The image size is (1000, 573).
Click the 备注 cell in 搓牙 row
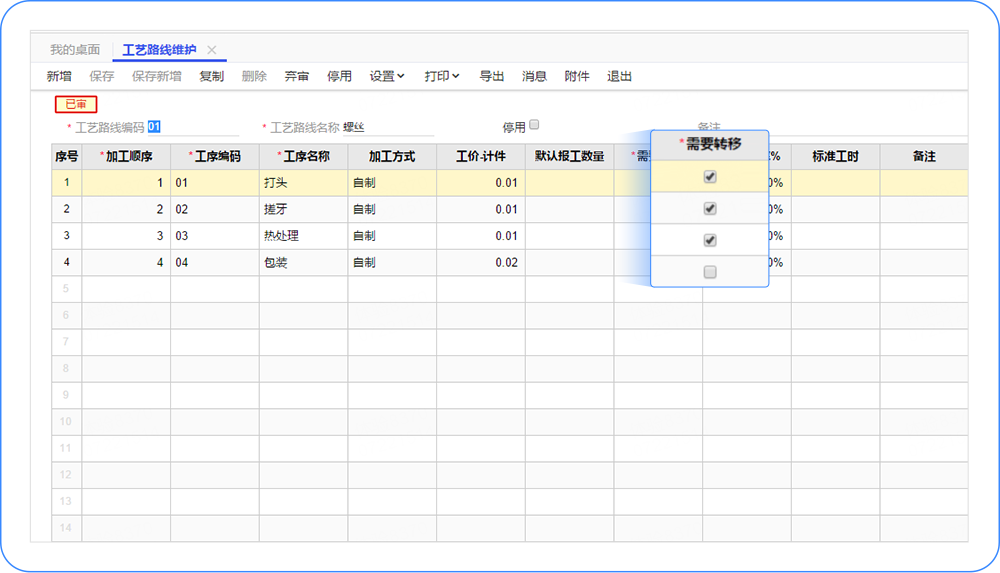click(924, 209)
